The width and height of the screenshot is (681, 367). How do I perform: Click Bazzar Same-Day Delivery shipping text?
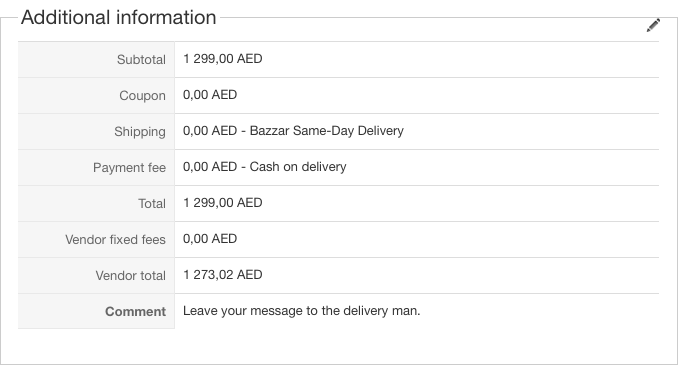point(327,131)
